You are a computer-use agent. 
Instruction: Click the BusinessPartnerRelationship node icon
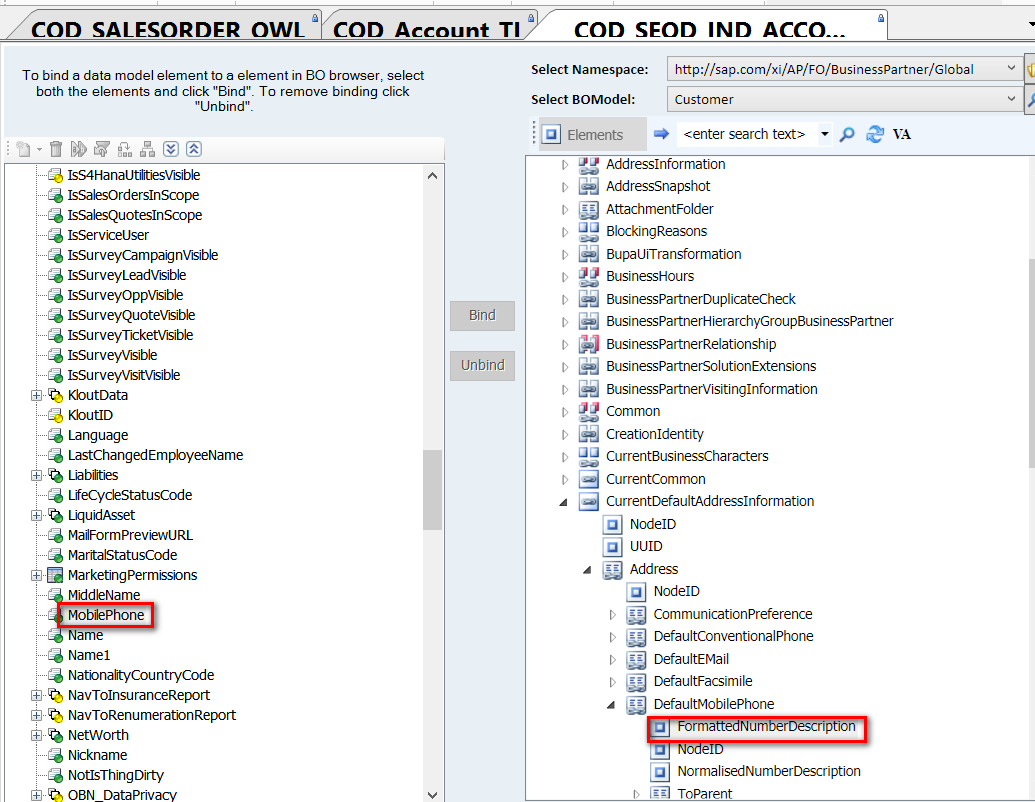pos(589,344)
